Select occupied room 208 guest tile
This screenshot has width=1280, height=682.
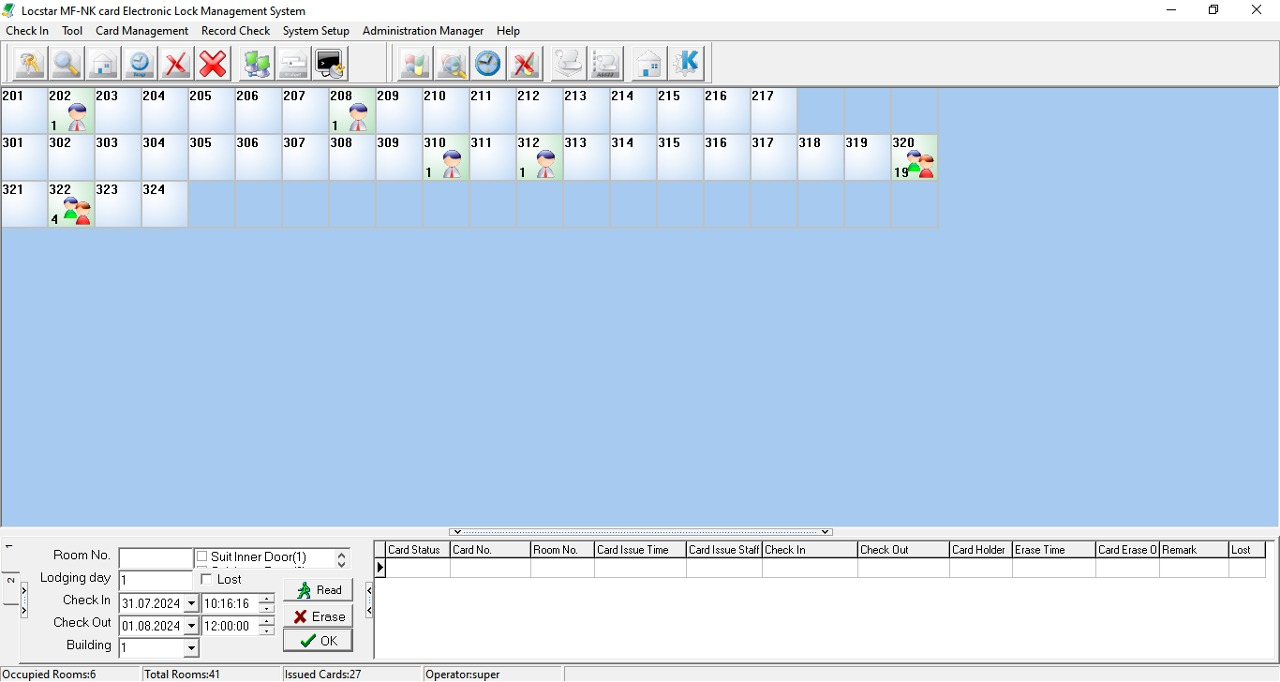tap(352, 111)
